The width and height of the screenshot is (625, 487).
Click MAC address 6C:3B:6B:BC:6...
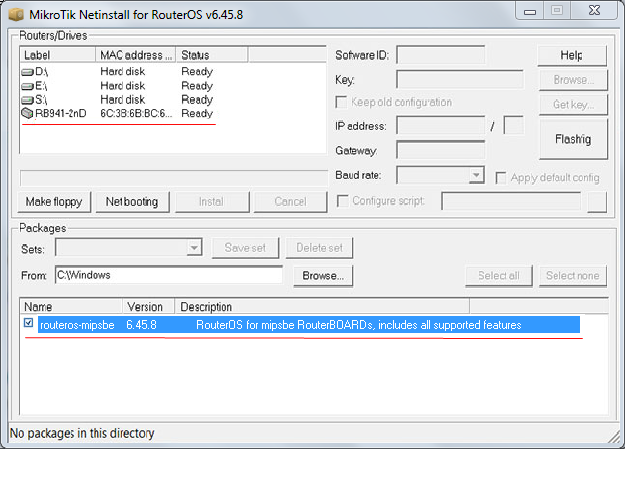(x=136, y=114)
